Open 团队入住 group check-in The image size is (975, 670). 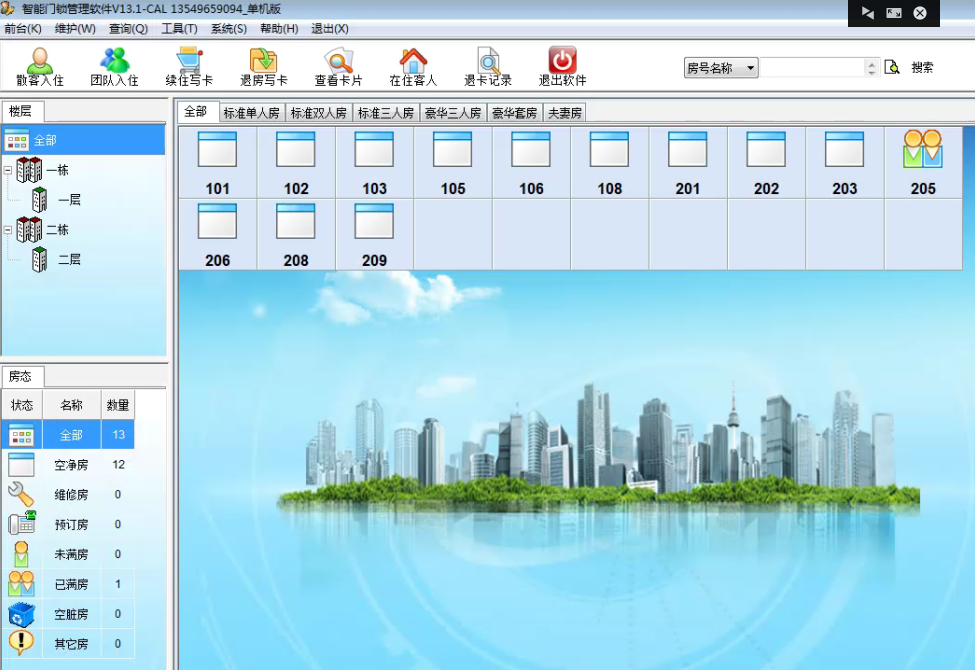[x=114, y=67]
